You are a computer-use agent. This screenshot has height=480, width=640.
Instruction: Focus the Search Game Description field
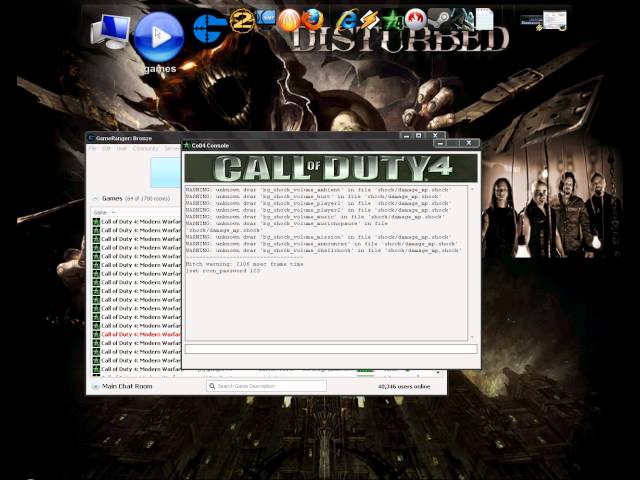pos(267,386)
